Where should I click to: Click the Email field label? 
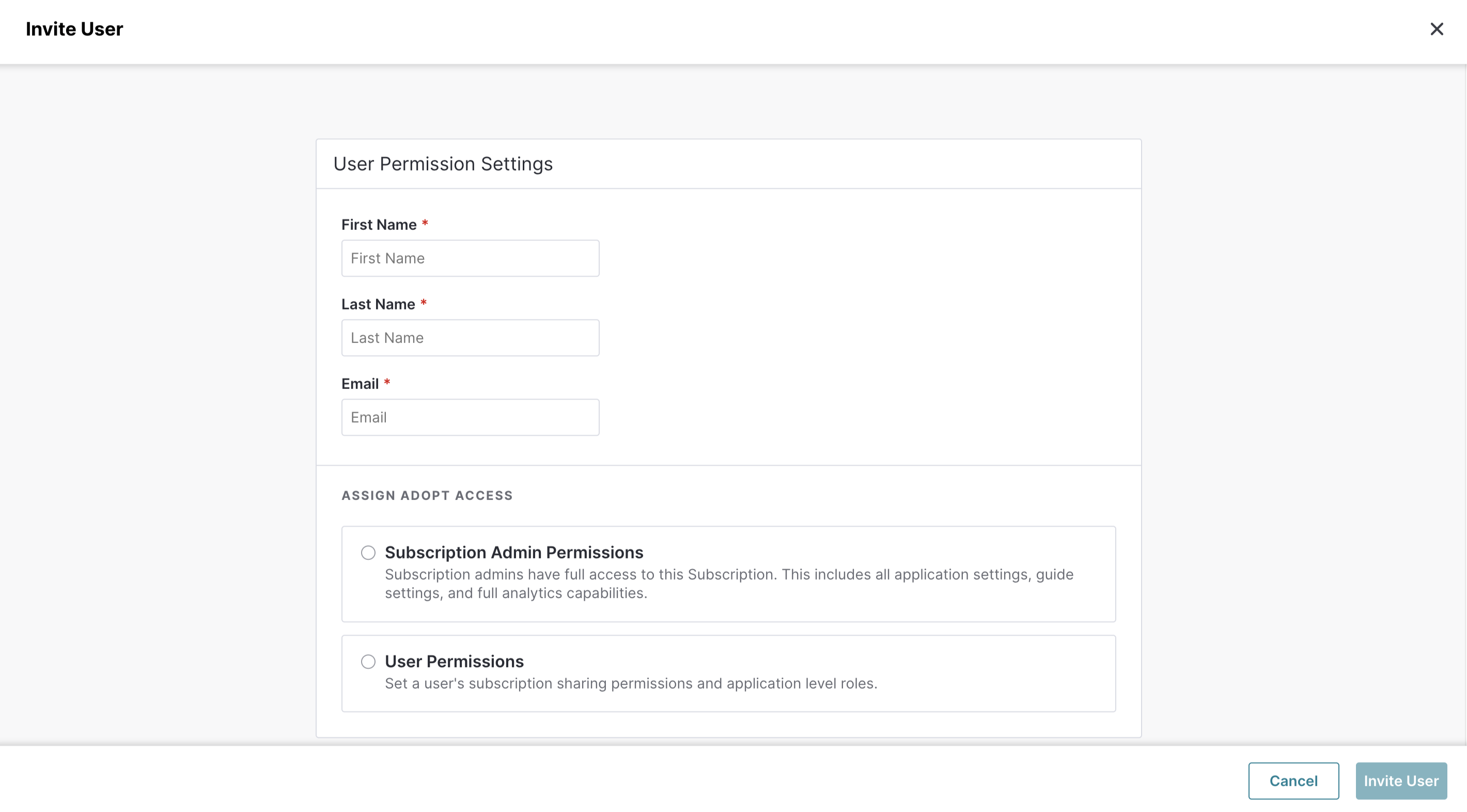pos(360,384)
